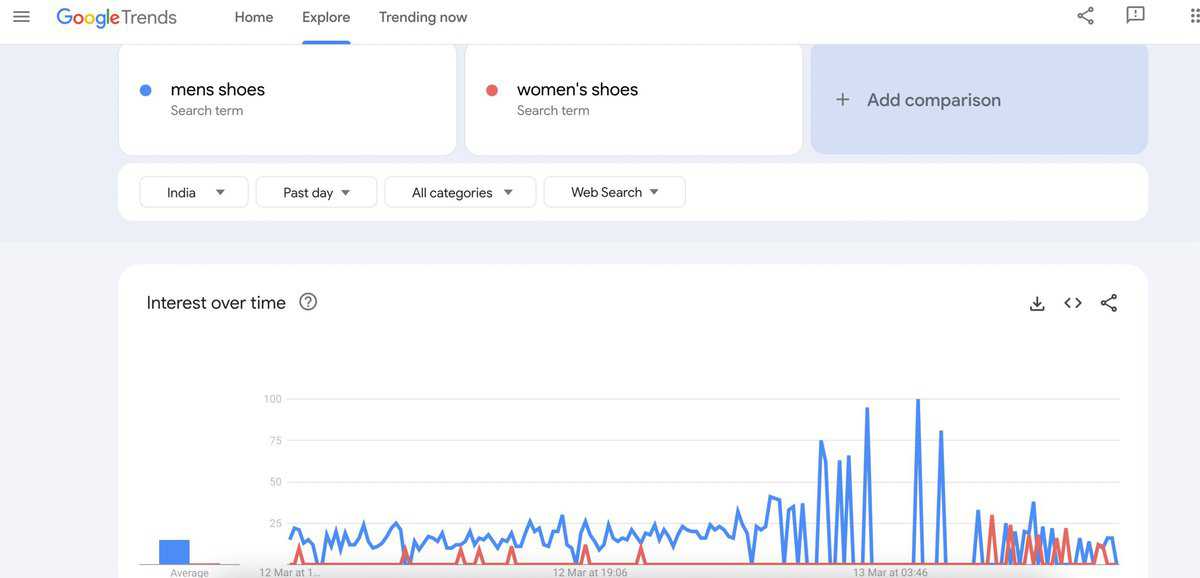Edit the mens shoes search term
Image resolution: width=1200 pixels, height=578 pixels.
point(287,99)
